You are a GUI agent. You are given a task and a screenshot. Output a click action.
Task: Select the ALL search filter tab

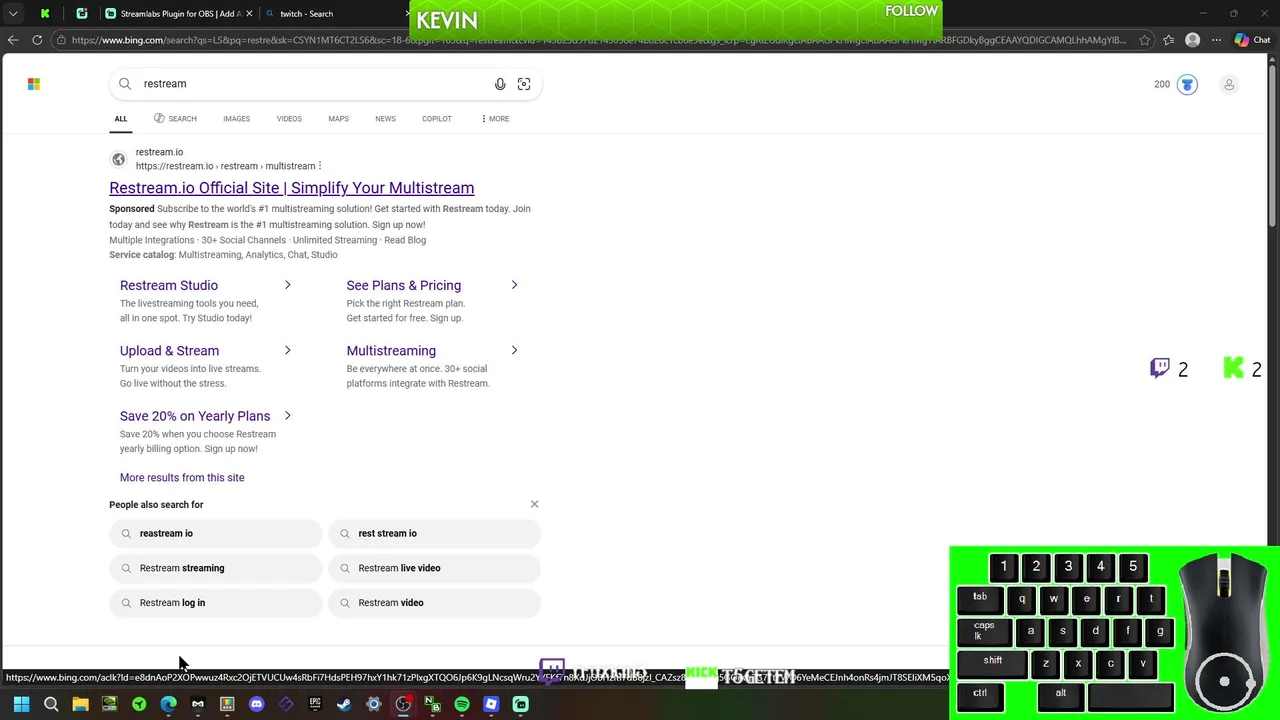pos(120,119)
